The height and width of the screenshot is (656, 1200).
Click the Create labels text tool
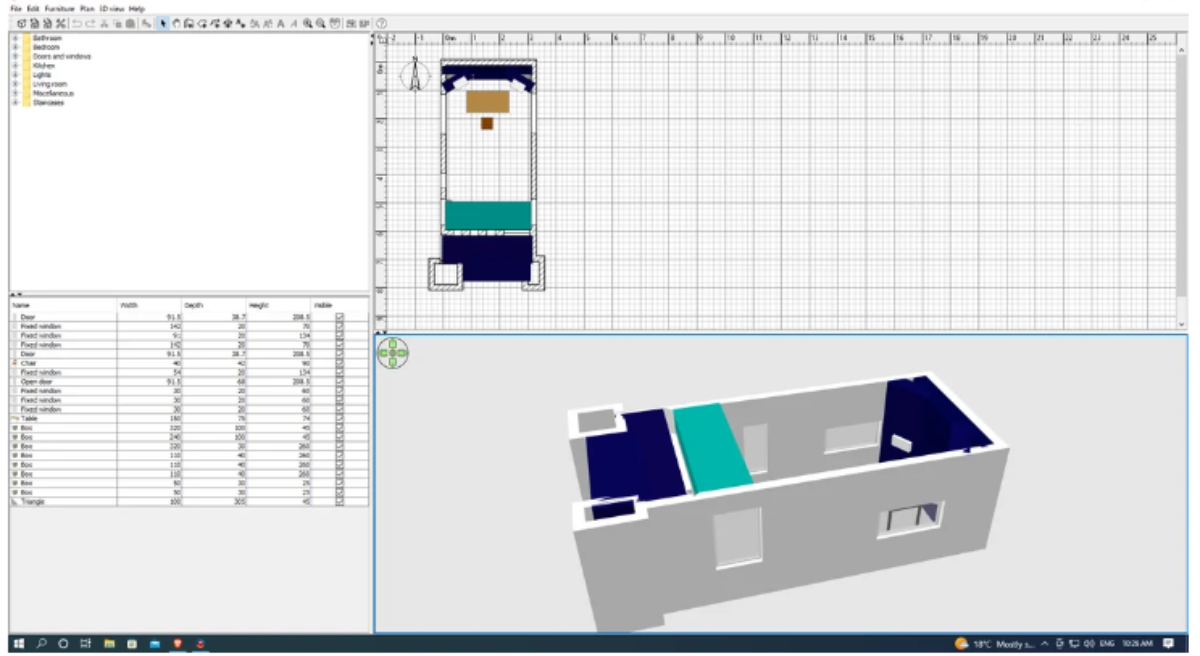click(x=281, y=23)
